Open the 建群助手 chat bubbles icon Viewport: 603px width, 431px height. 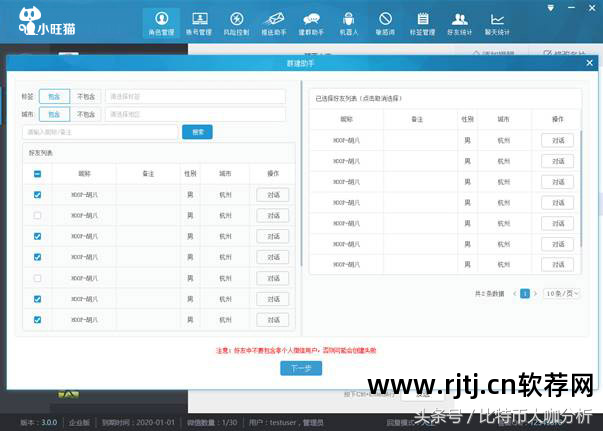click(x=311, y=23)
